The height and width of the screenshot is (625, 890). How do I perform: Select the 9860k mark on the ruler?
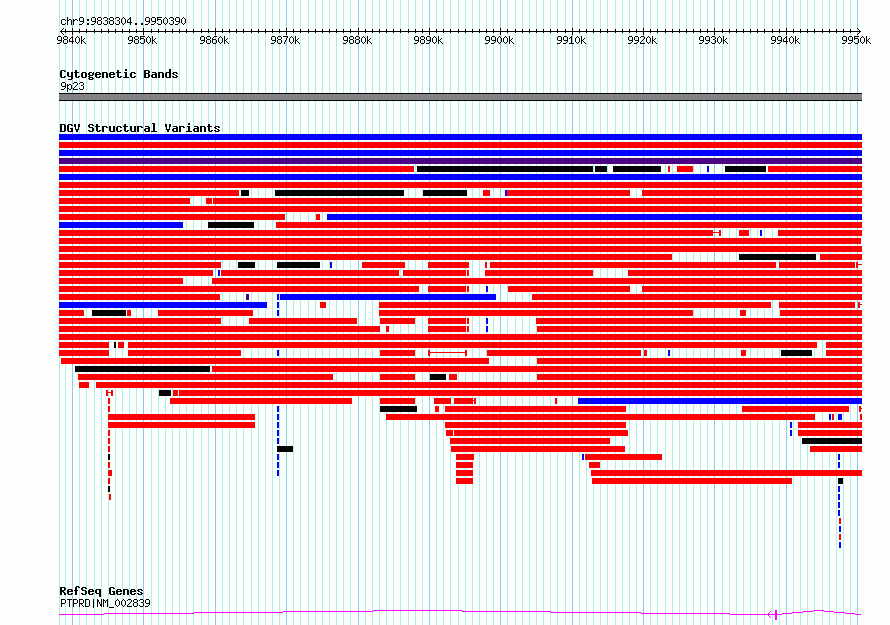click(214, 40)
